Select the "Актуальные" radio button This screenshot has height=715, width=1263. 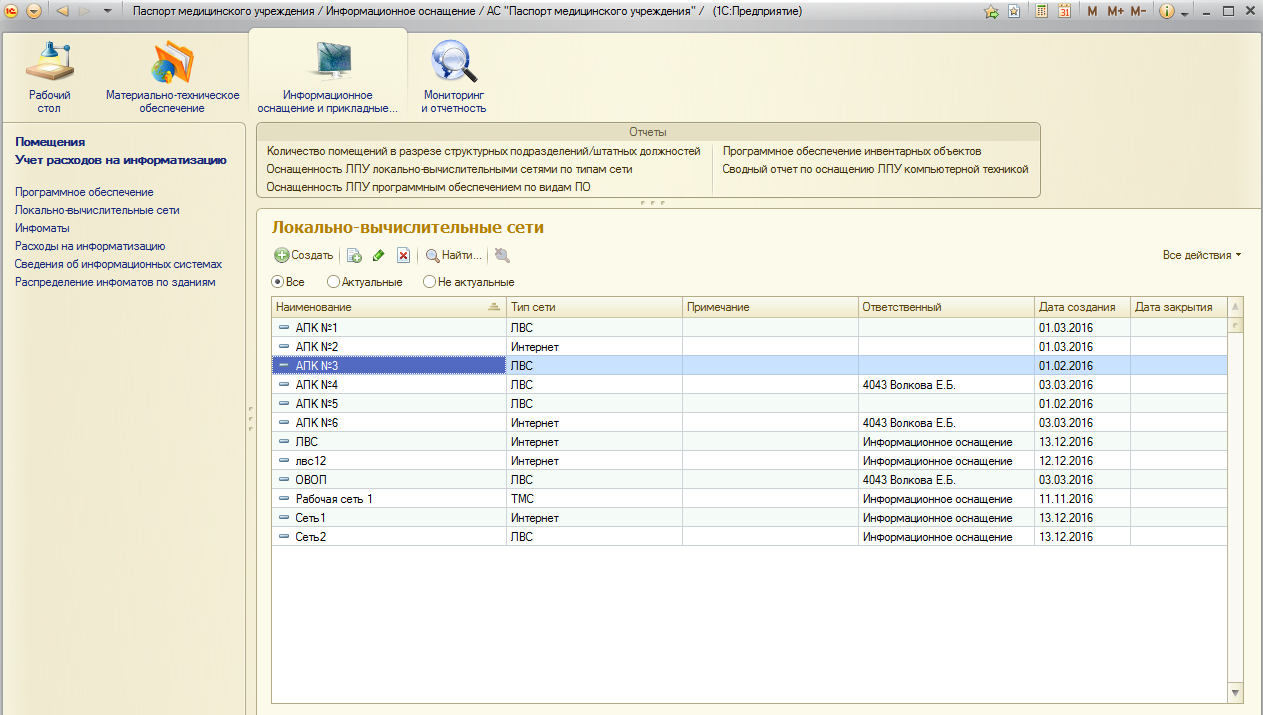334,282
